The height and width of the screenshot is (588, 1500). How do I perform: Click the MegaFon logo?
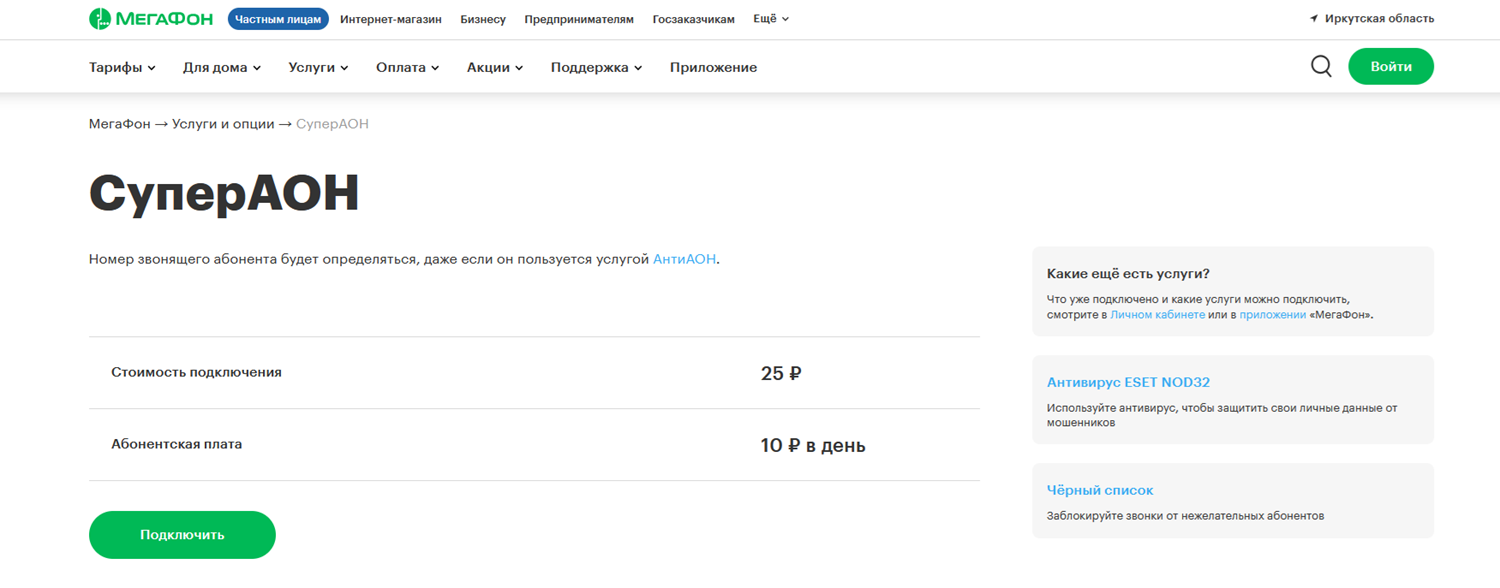(x=151, y=19)
